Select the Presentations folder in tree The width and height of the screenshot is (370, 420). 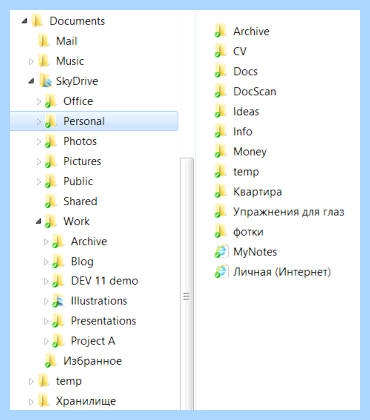(x=103, y=321)
